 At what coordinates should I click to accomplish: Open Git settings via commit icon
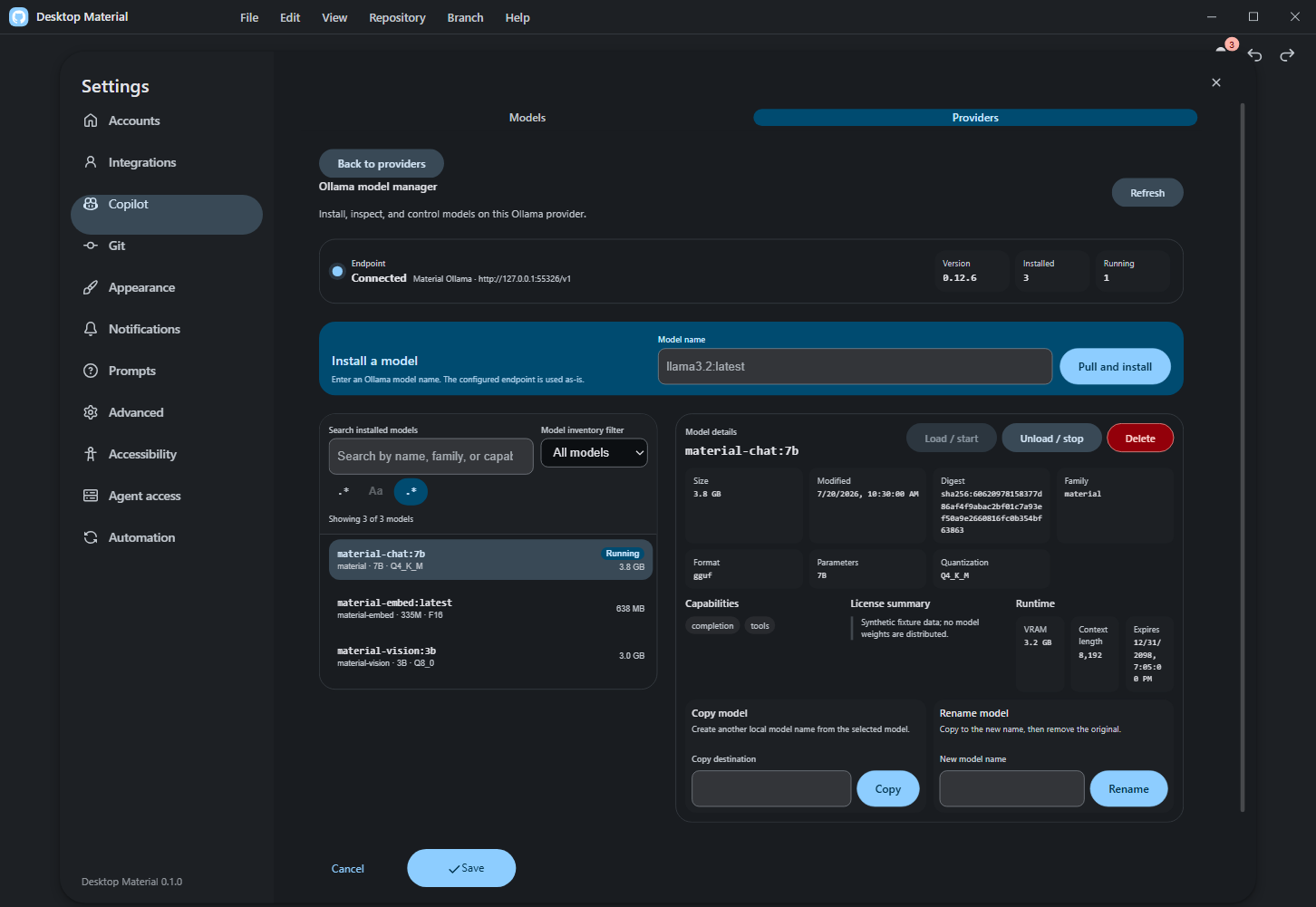91,246
